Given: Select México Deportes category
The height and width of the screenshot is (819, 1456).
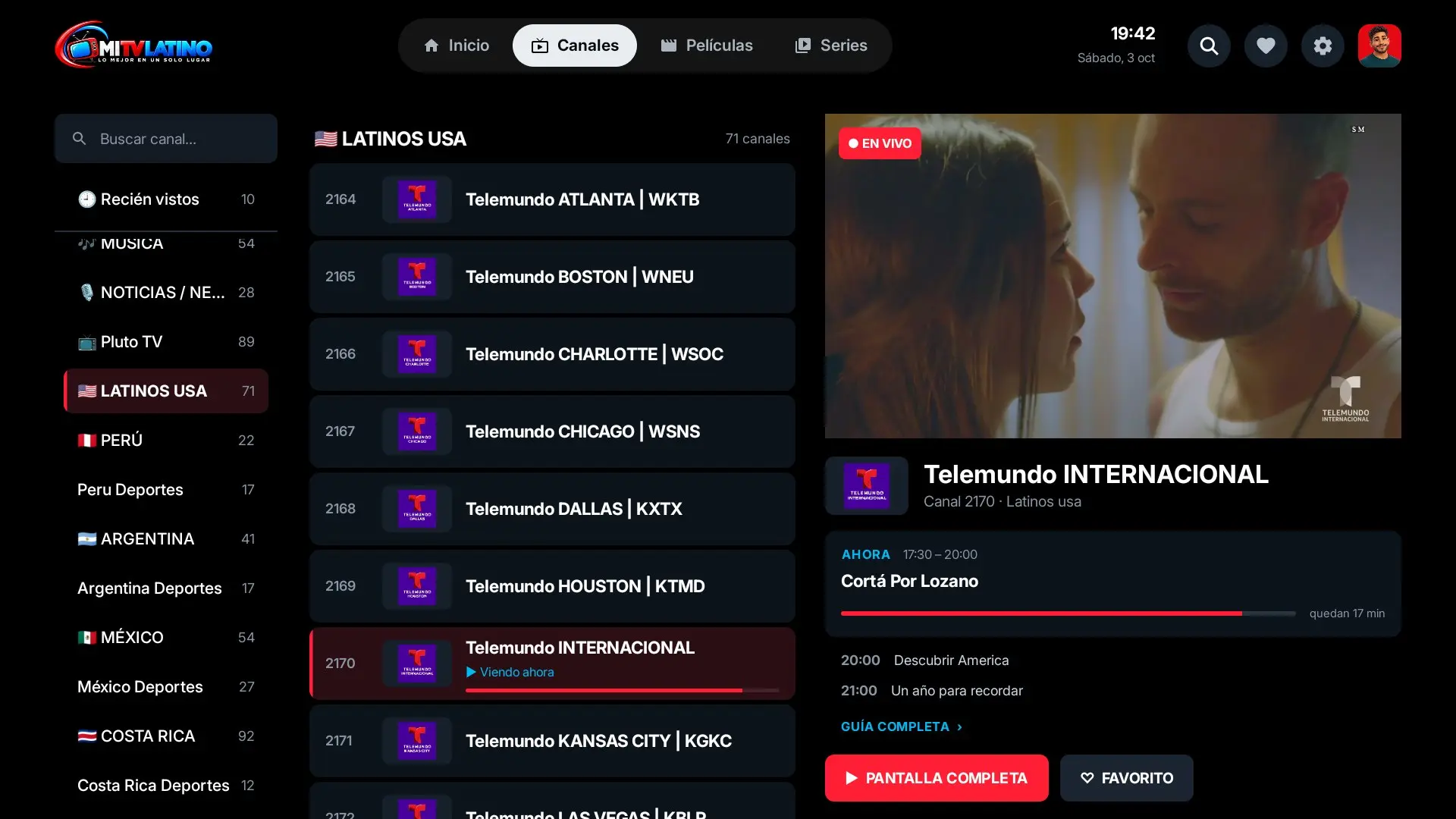Looking at the screenshot, I should [x=166, y=687].
